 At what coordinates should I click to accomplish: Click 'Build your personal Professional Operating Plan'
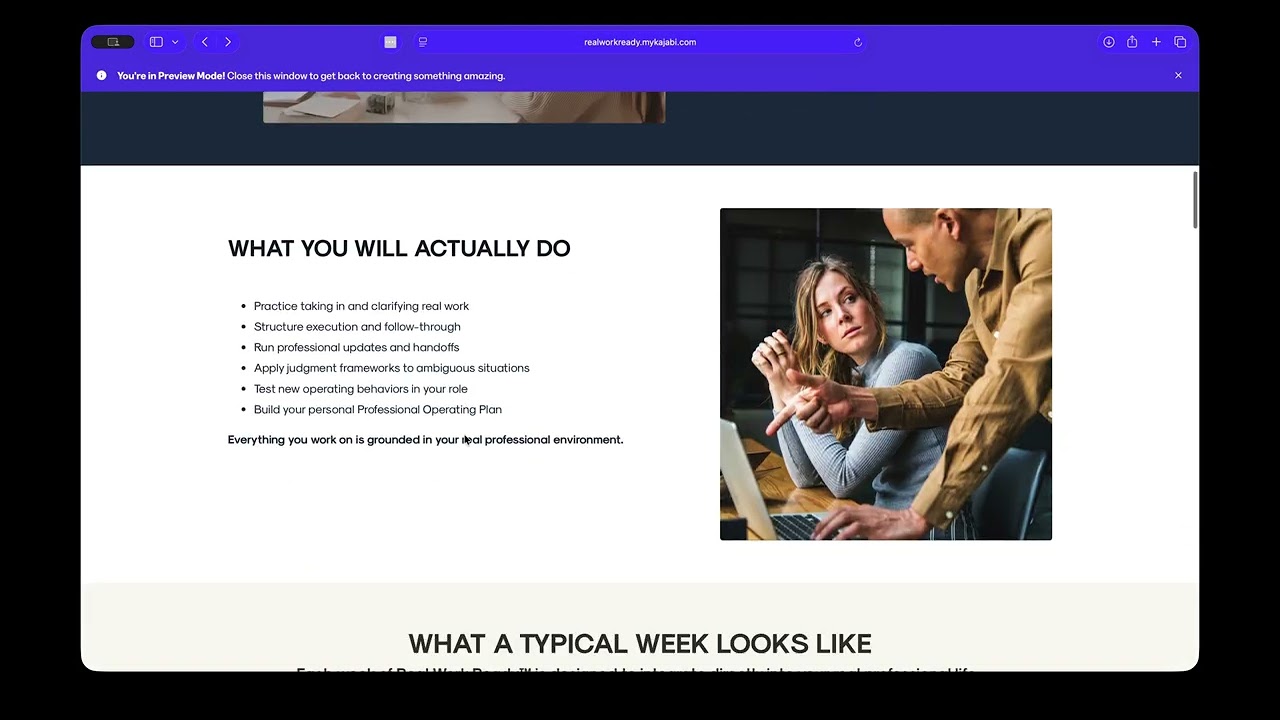pyautogui.click(x=378, y=409)
